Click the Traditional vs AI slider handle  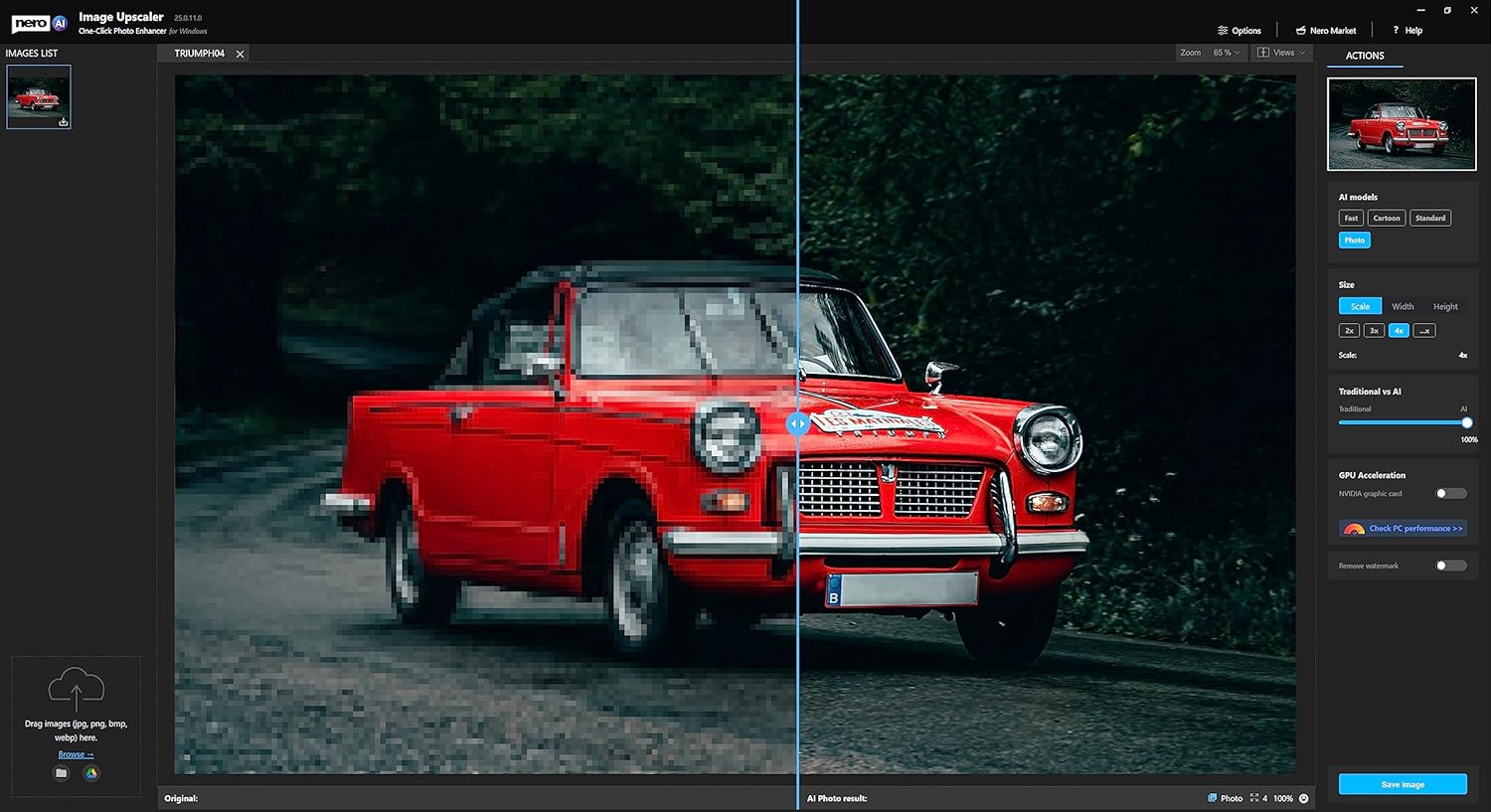[1466, 422]
